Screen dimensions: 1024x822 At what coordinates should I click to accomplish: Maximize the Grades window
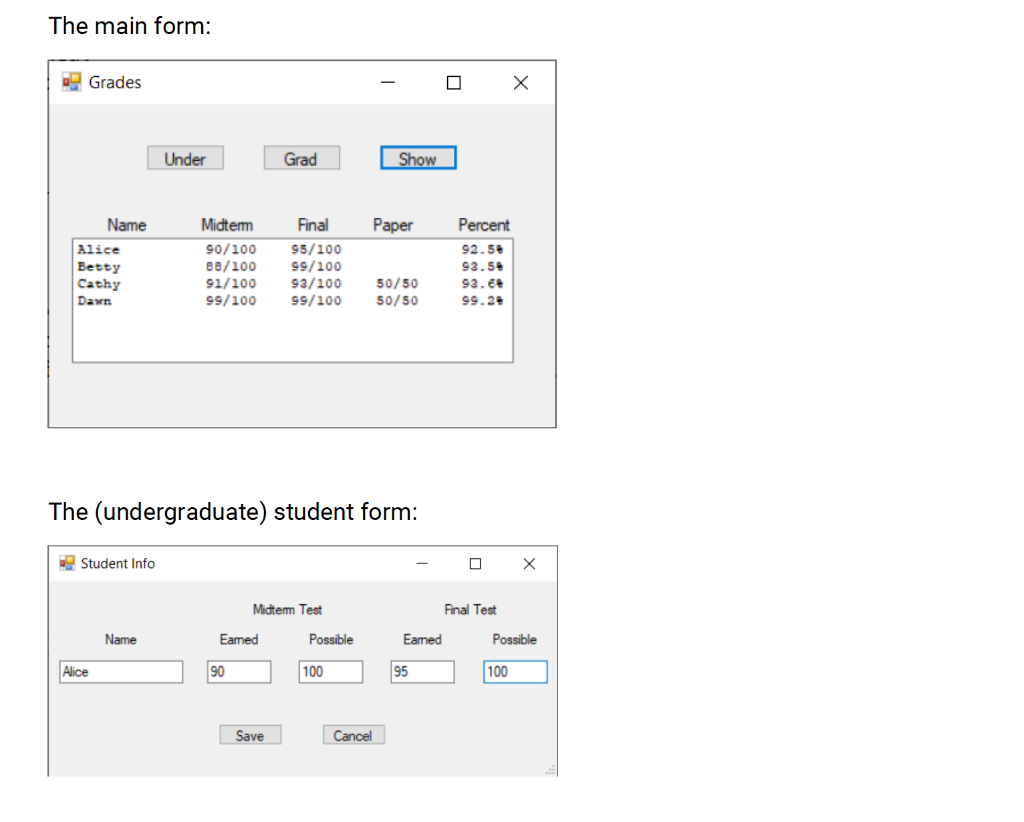453,82
